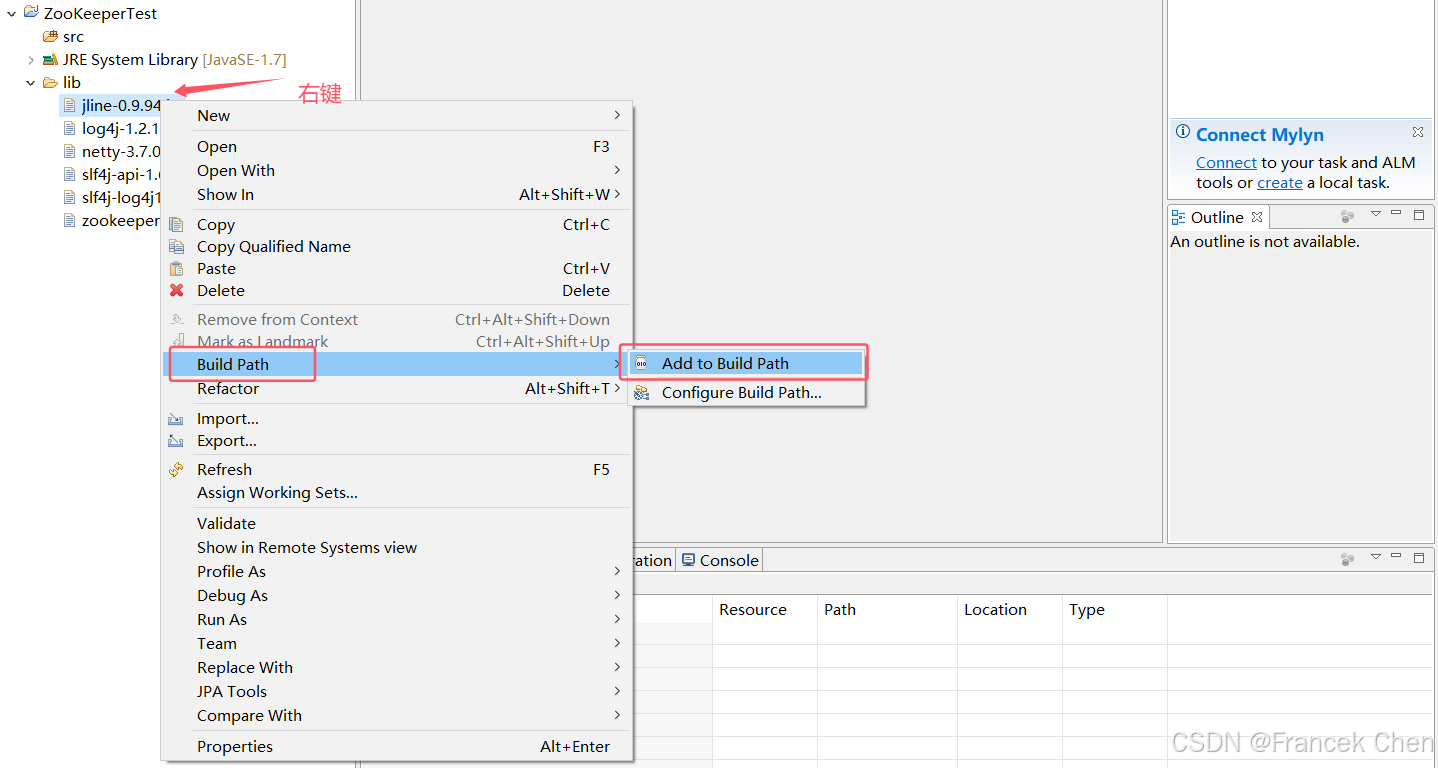This screenshot has height=768, width=1438.
Task: Click the JRE System Library icon
Action: pos(50,60)
